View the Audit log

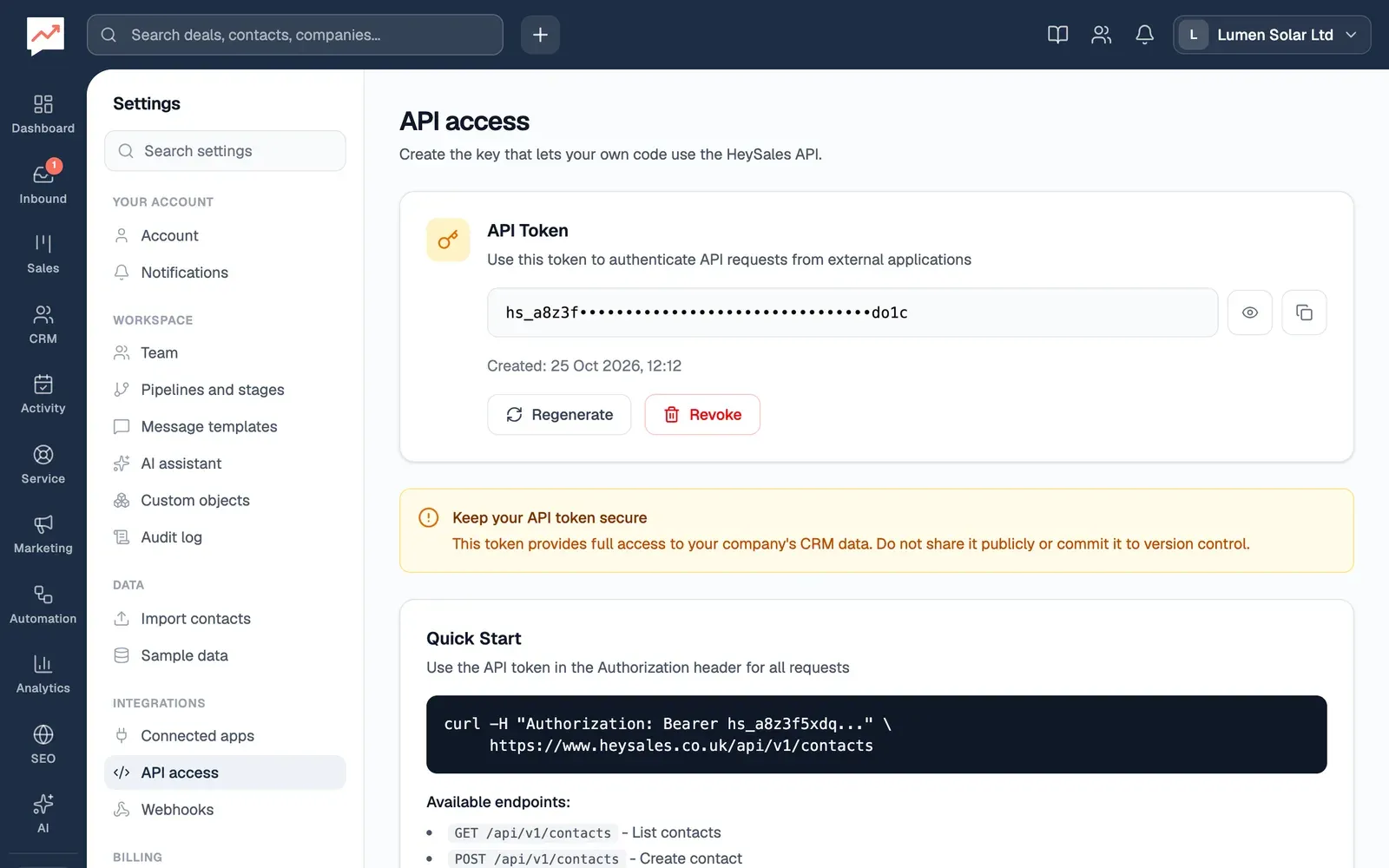tap(225, 537)
